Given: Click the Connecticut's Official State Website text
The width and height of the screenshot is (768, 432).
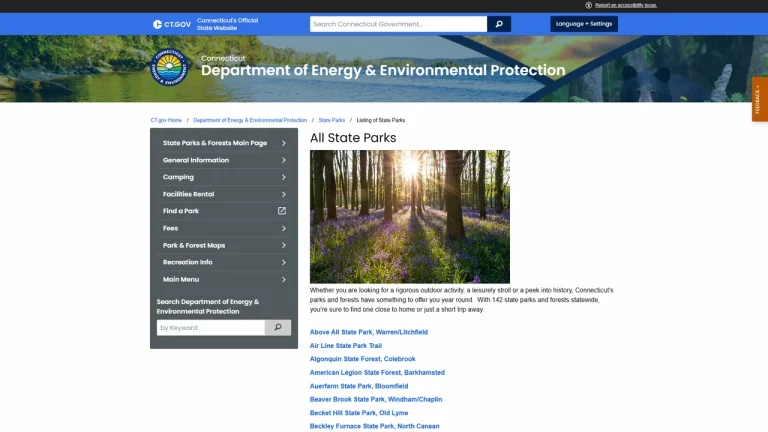Looking at the screenshot, I should pyautogui.click(x=227, y=24).
